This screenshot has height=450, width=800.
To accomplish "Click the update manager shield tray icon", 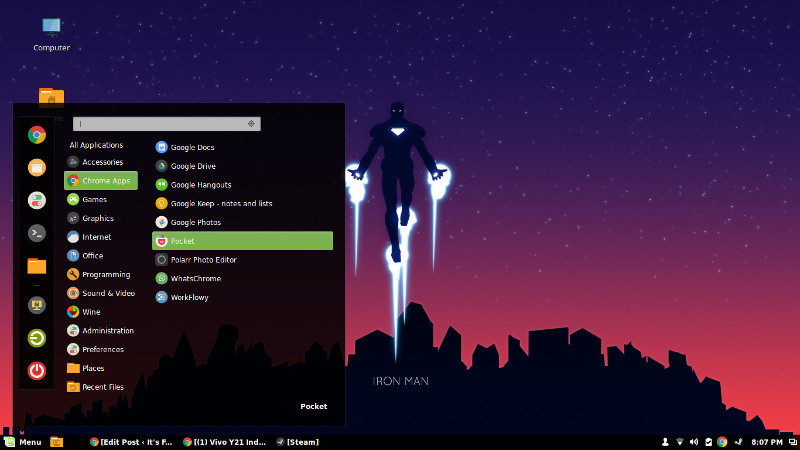I will [708, 442].
